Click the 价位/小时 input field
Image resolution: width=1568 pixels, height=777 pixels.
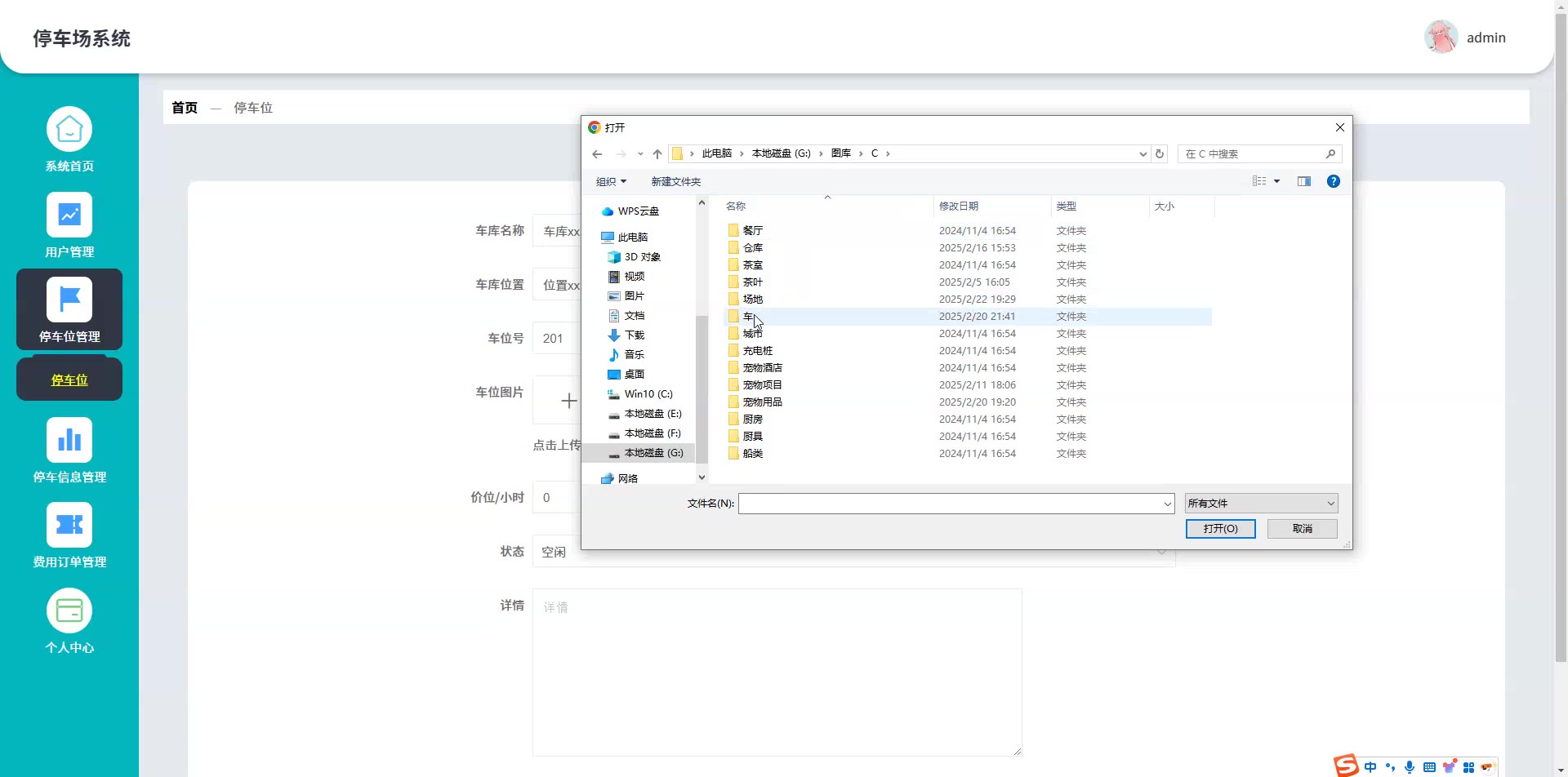[x=557, y=497]
